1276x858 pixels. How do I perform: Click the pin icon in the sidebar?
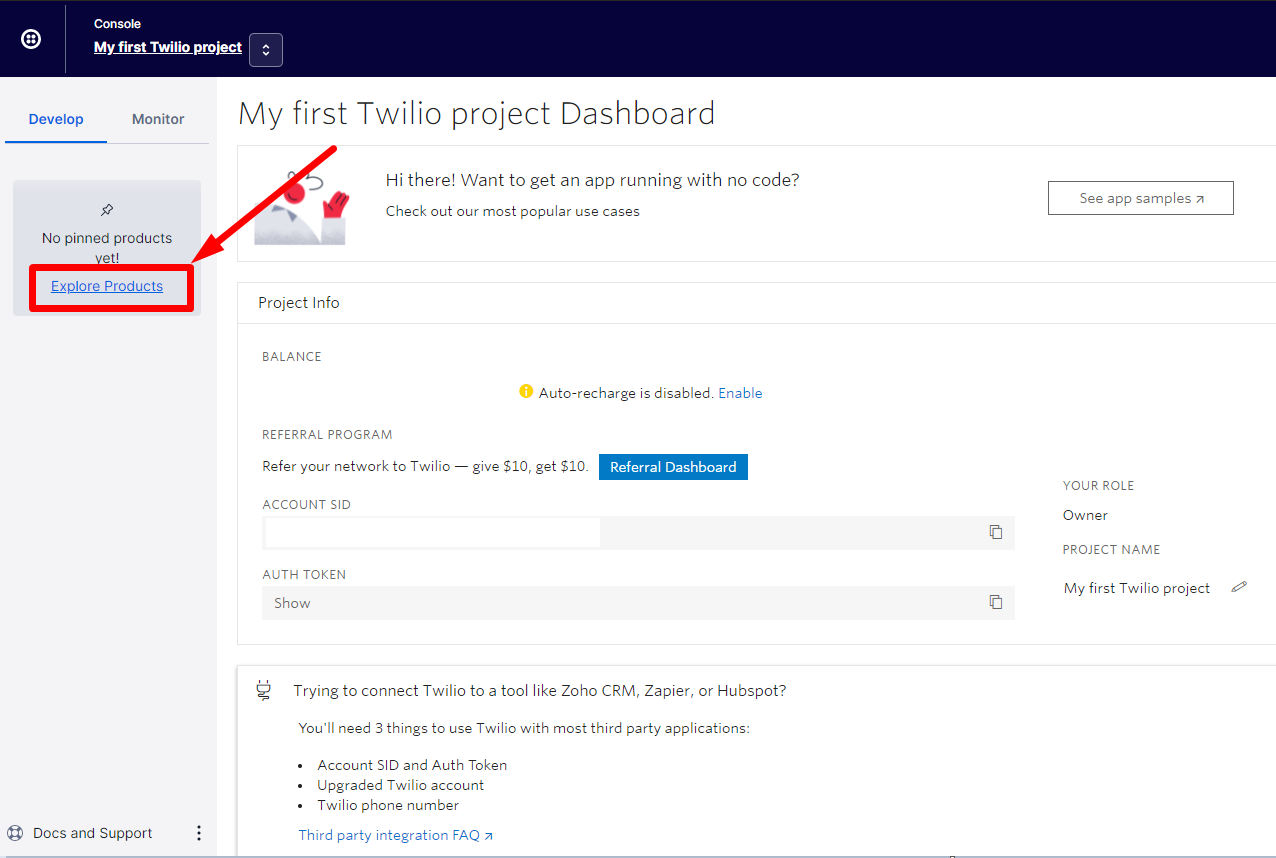click(x=107, y=210)
